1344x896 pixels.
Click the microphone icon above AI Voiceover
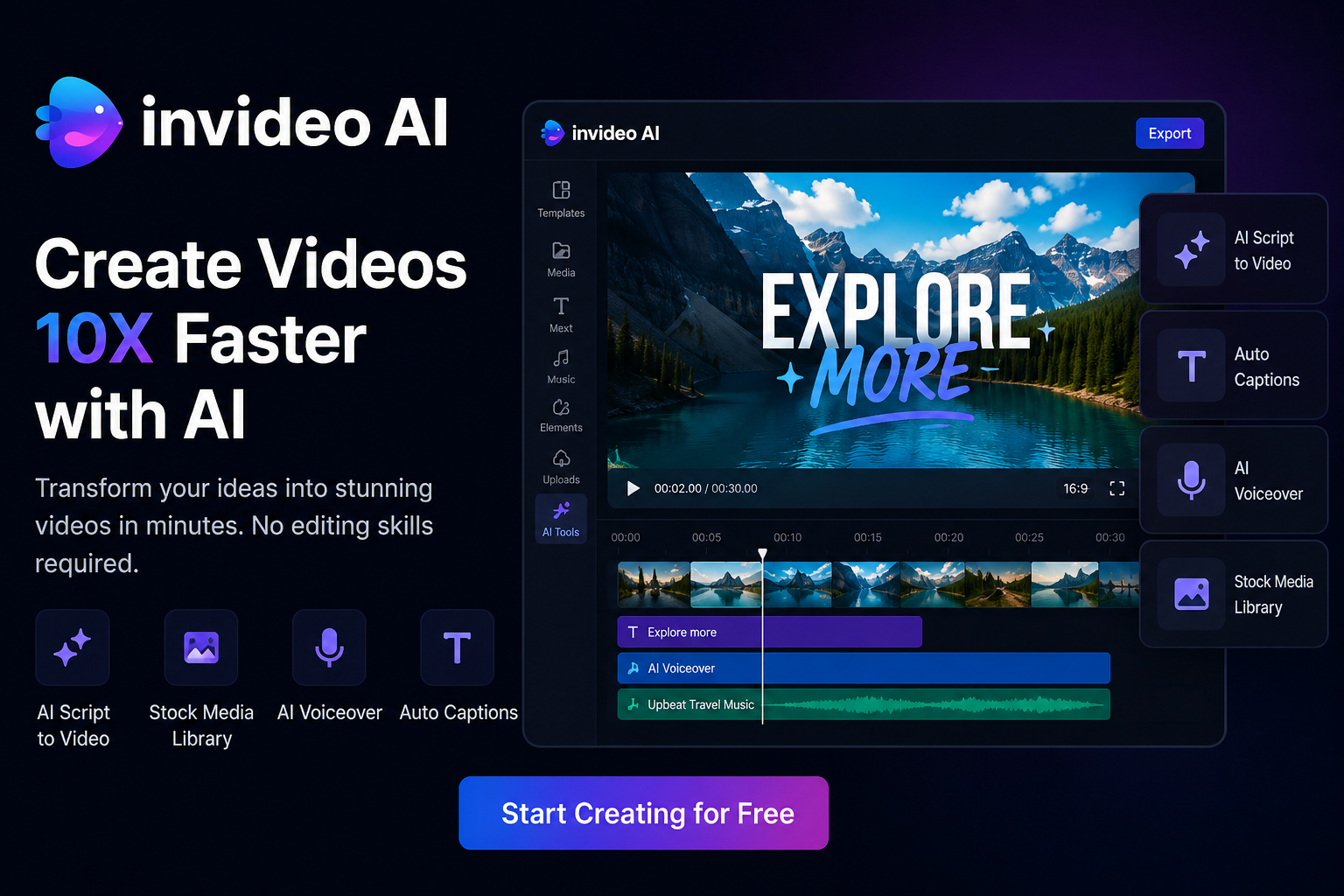click(x=329, y=647)
